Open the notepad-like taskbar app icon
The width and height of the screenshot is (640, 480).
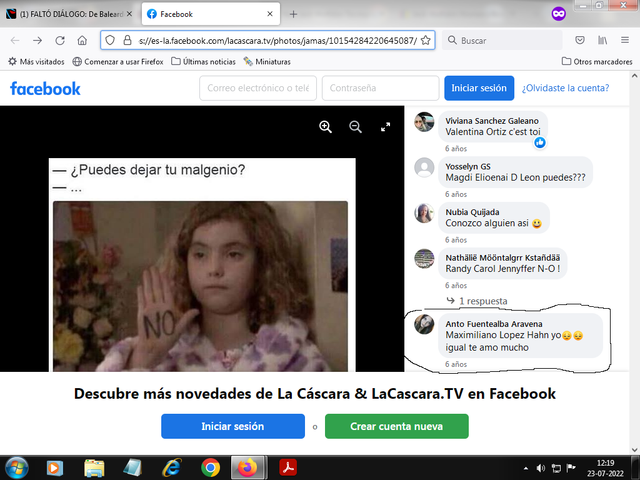coord(133,468)
